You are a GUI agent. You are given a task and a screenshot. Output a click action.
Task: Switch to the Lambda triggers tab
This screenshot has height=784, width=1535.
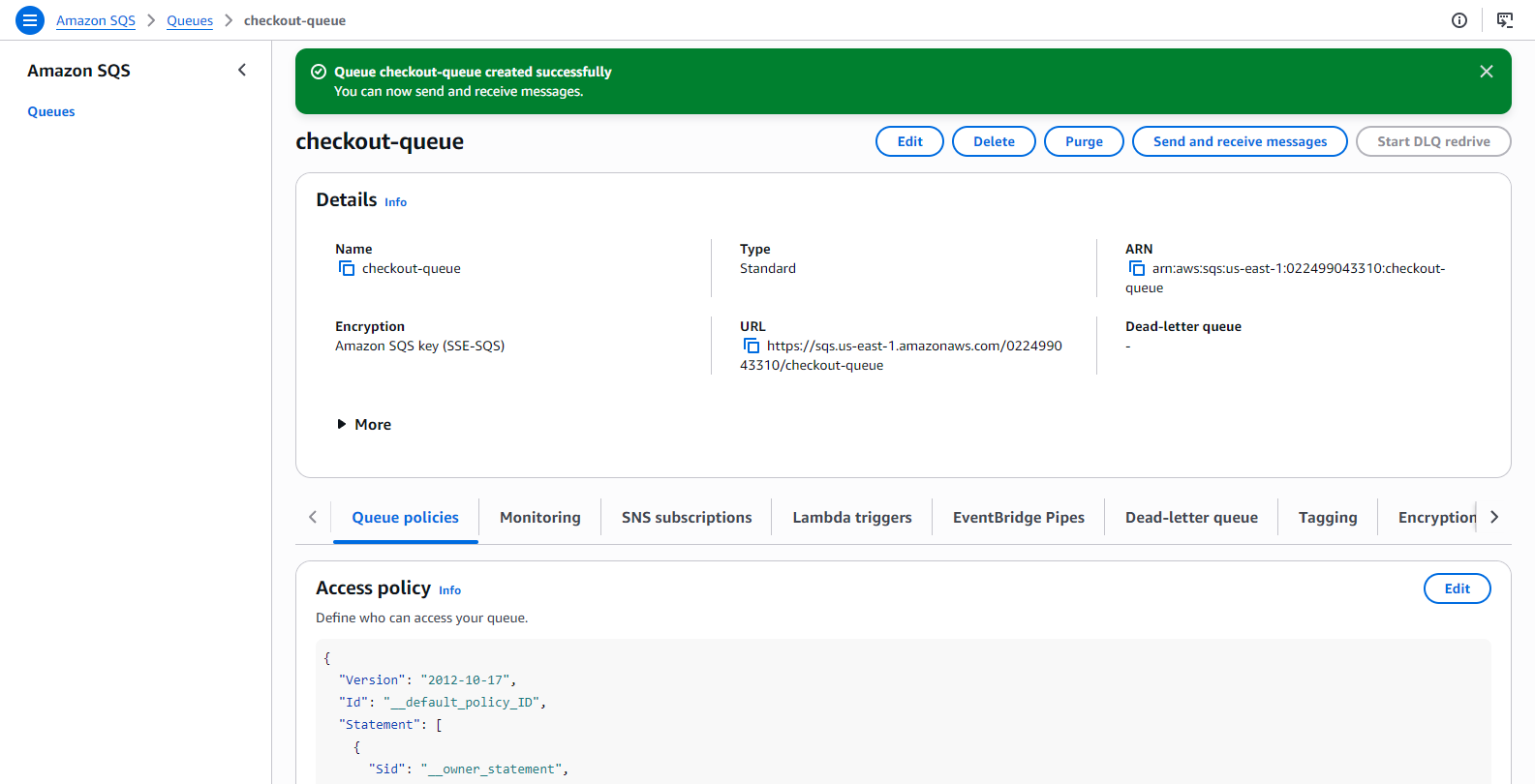pos(852,518)
